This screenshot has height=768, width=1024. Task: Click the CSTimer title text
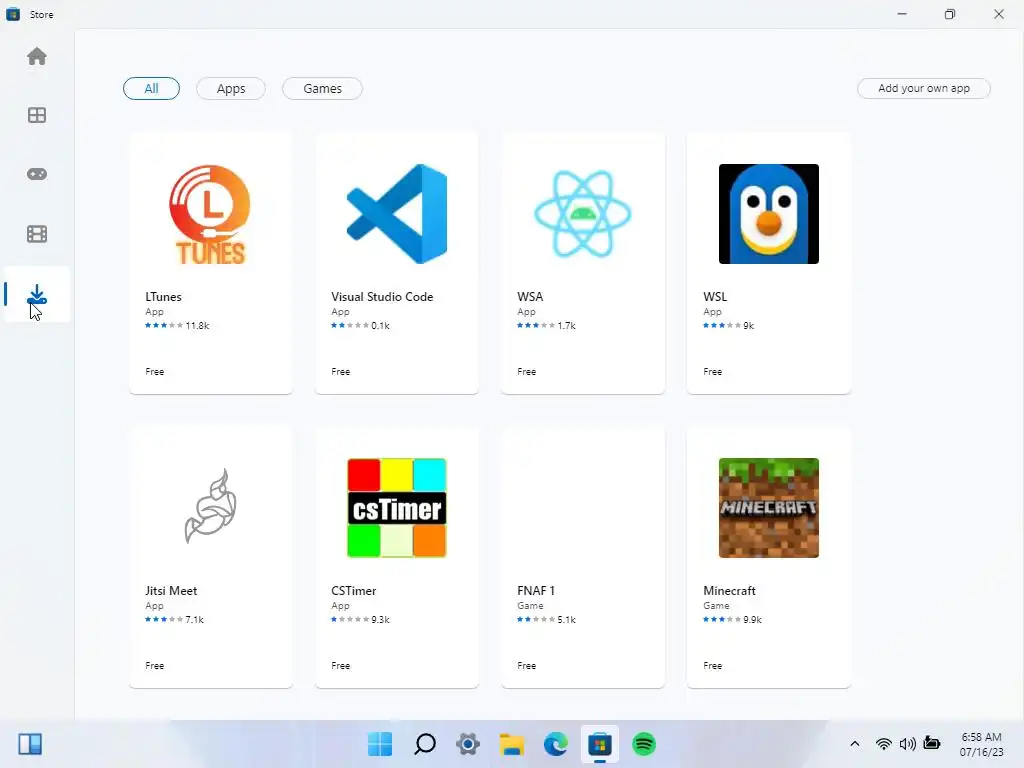tap(353, 591)
